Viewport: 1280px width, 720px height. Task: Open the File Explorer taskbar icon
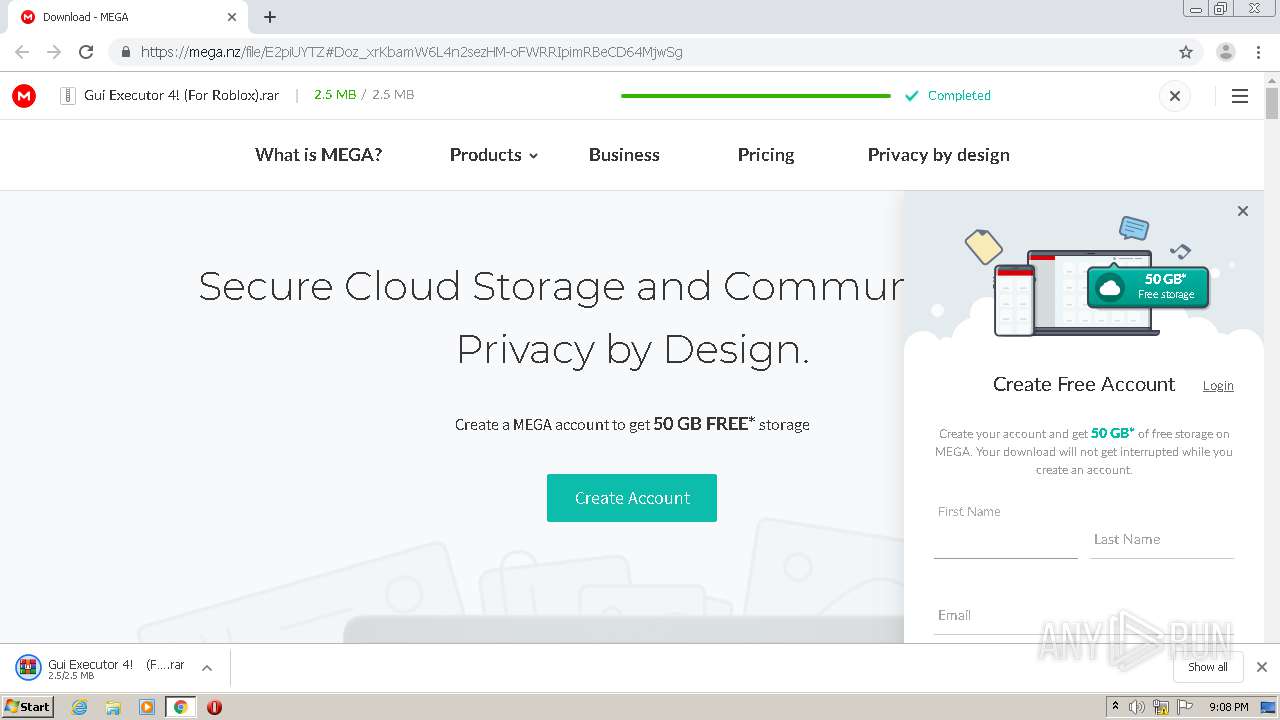pos(113,707)
